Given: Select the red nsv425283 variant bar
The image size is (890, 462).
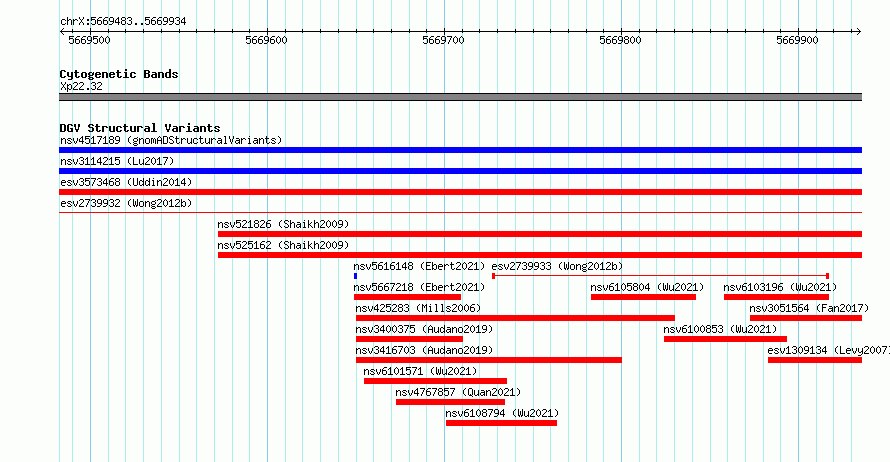Looking at the screenshot, I should tap(515, 318).
